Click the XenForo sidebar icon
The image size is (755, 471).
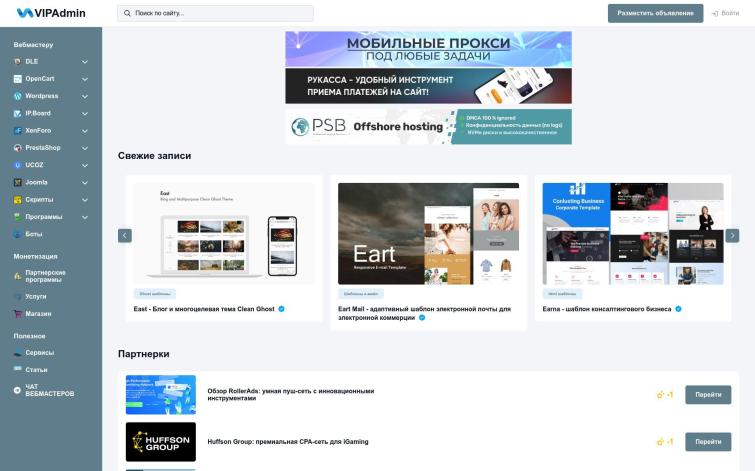tap(17, 131)
